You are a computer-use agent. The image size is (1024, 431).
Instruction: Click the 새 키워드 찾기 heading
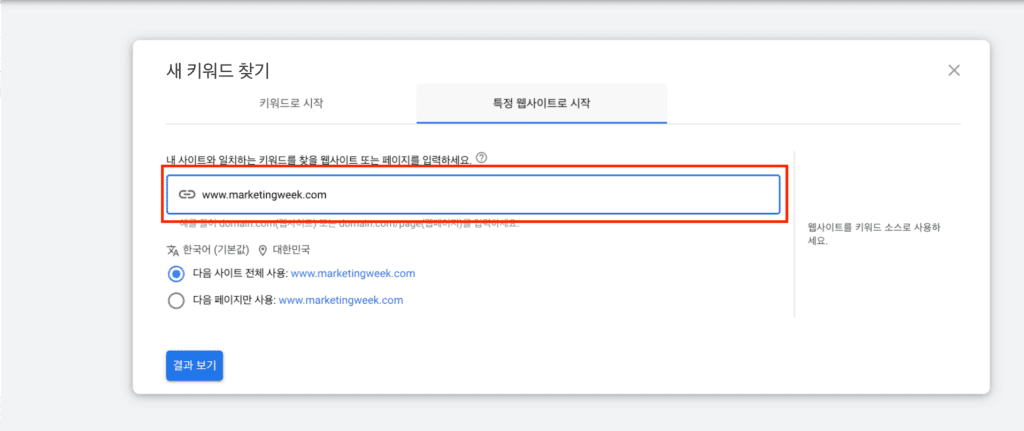click(x=218, y=71)
